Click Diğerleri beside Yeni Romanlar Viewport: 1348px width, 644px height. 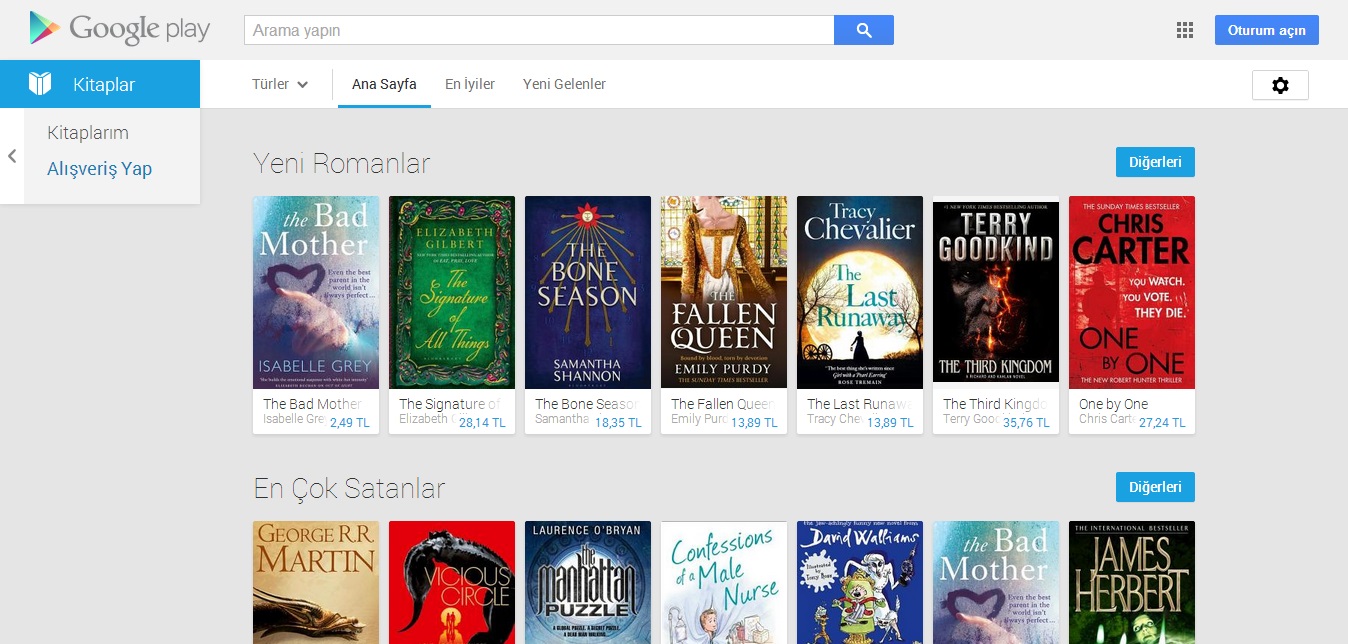pos(1155,162)
